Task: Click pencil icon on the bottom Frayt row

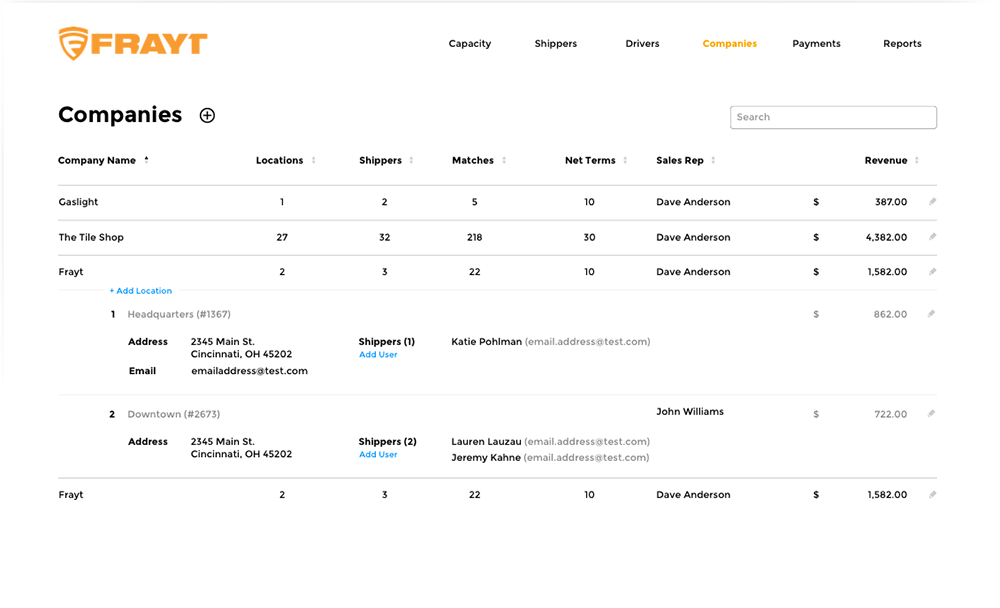Action: pos(932,494)
